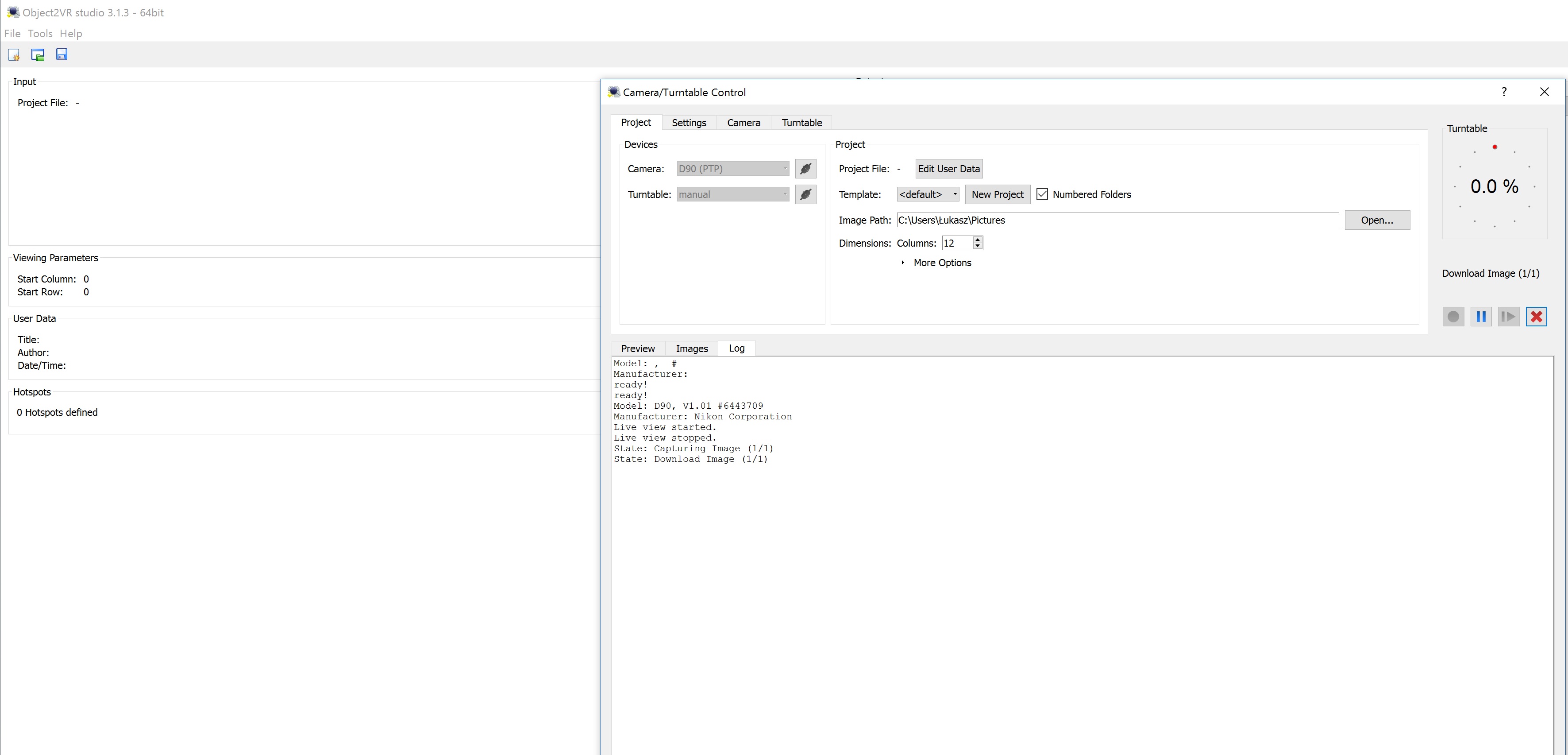Click the 'Download Image (1/1)' status text

[x=1491, y=273]
